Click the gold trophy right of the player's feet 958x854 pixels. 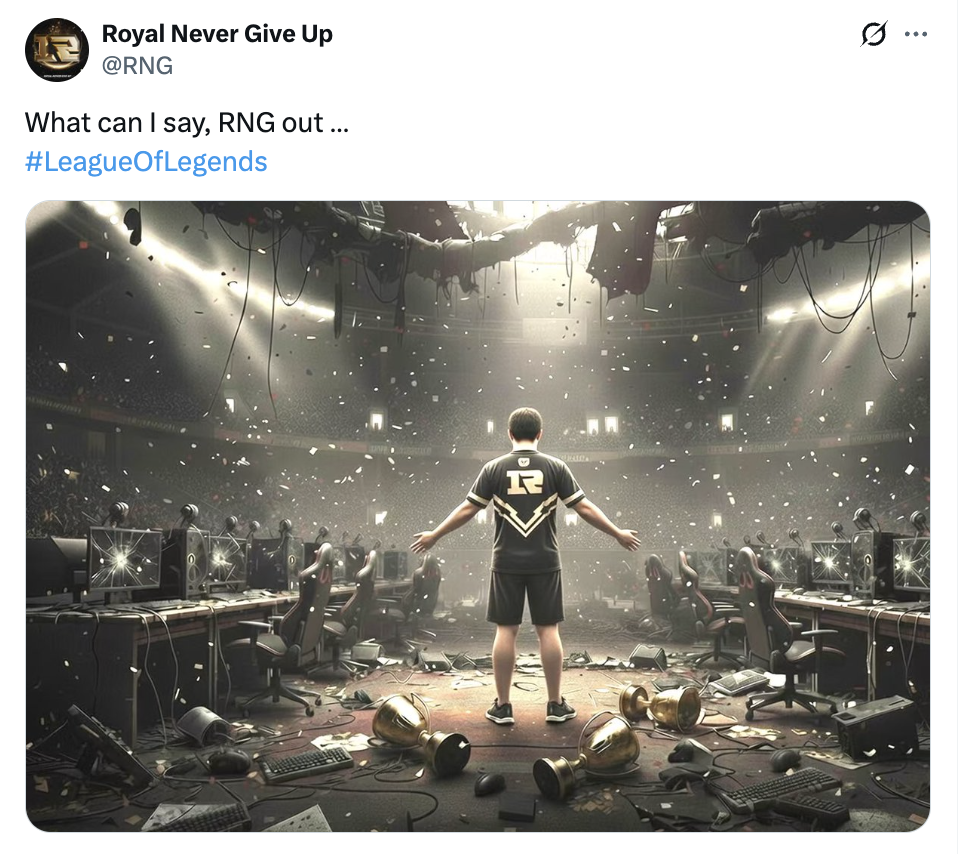pyautogui.click(x=662, y=705)
